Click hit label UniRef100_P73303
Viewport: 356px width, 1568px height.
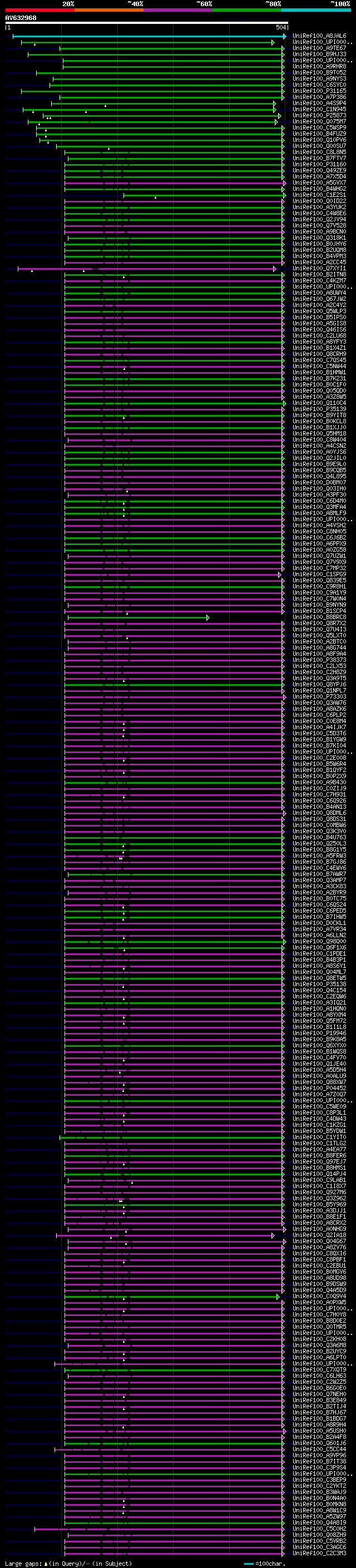(319, 697)
